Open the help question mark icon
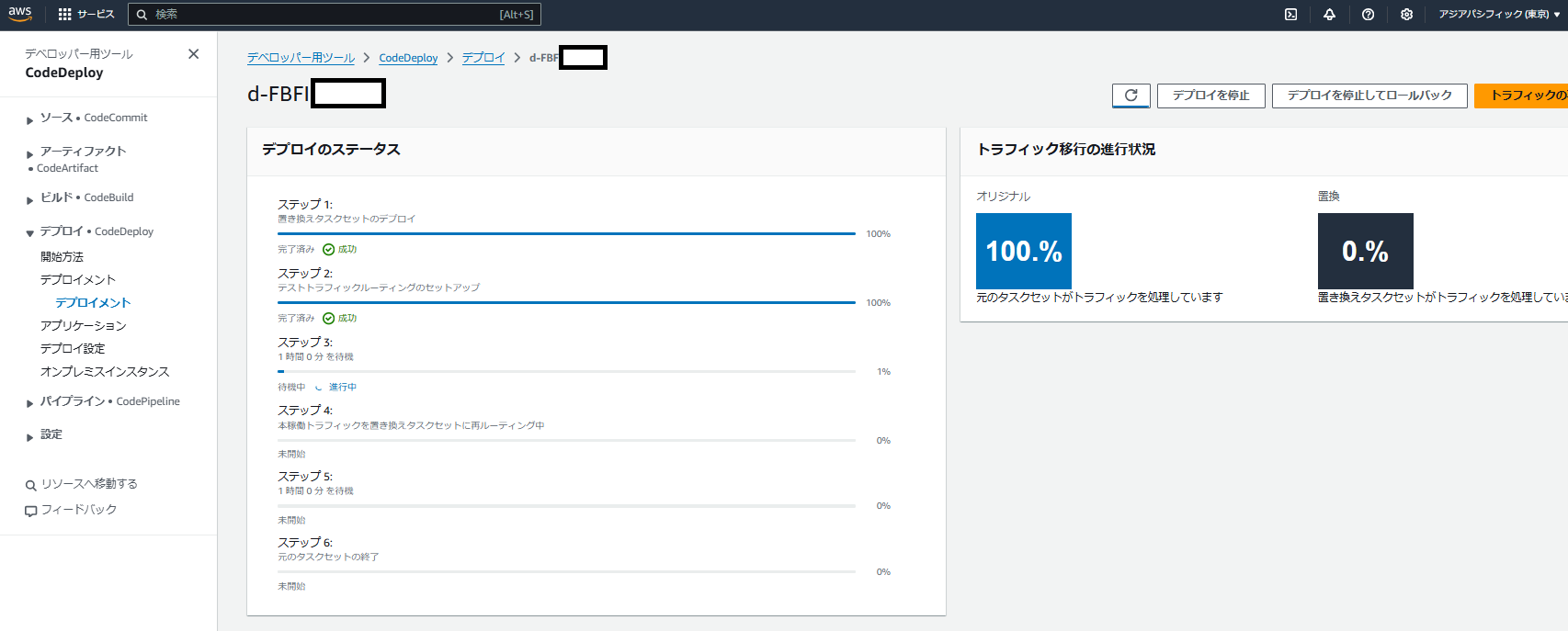Viewport: 1568px width, 631px height. point(1368,15)
